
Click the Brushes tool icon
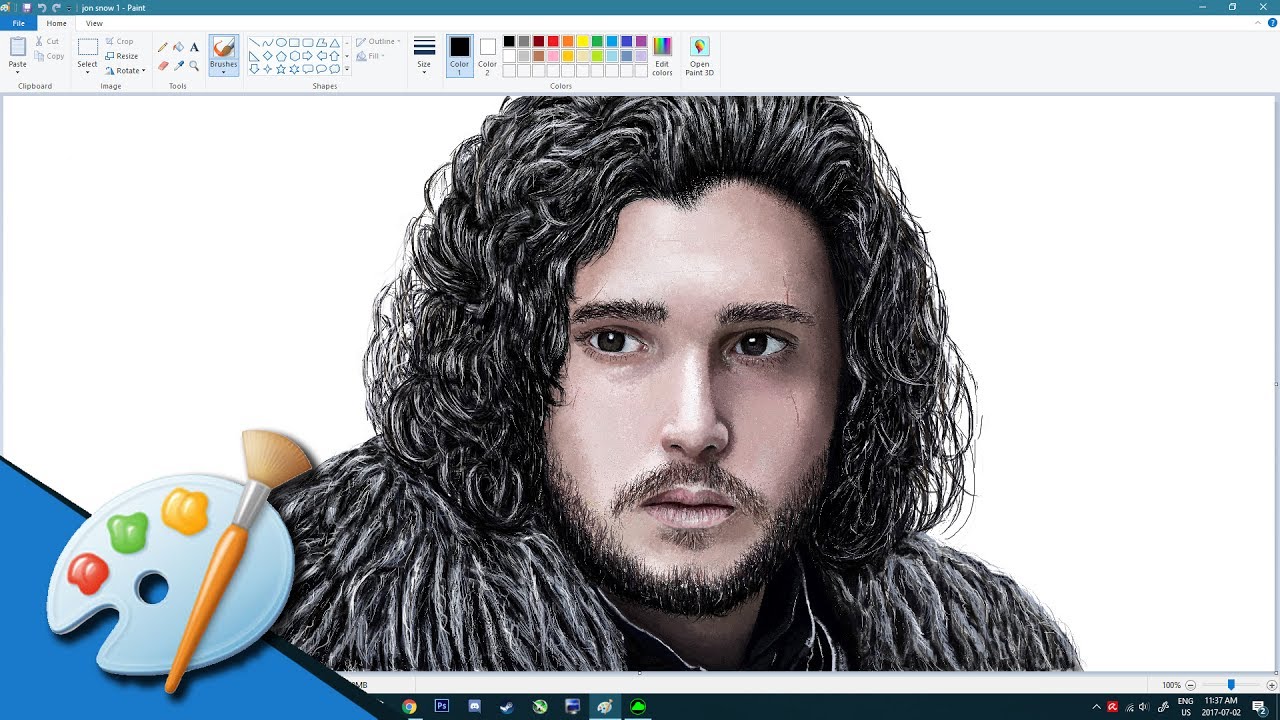(x=224, y=47)
